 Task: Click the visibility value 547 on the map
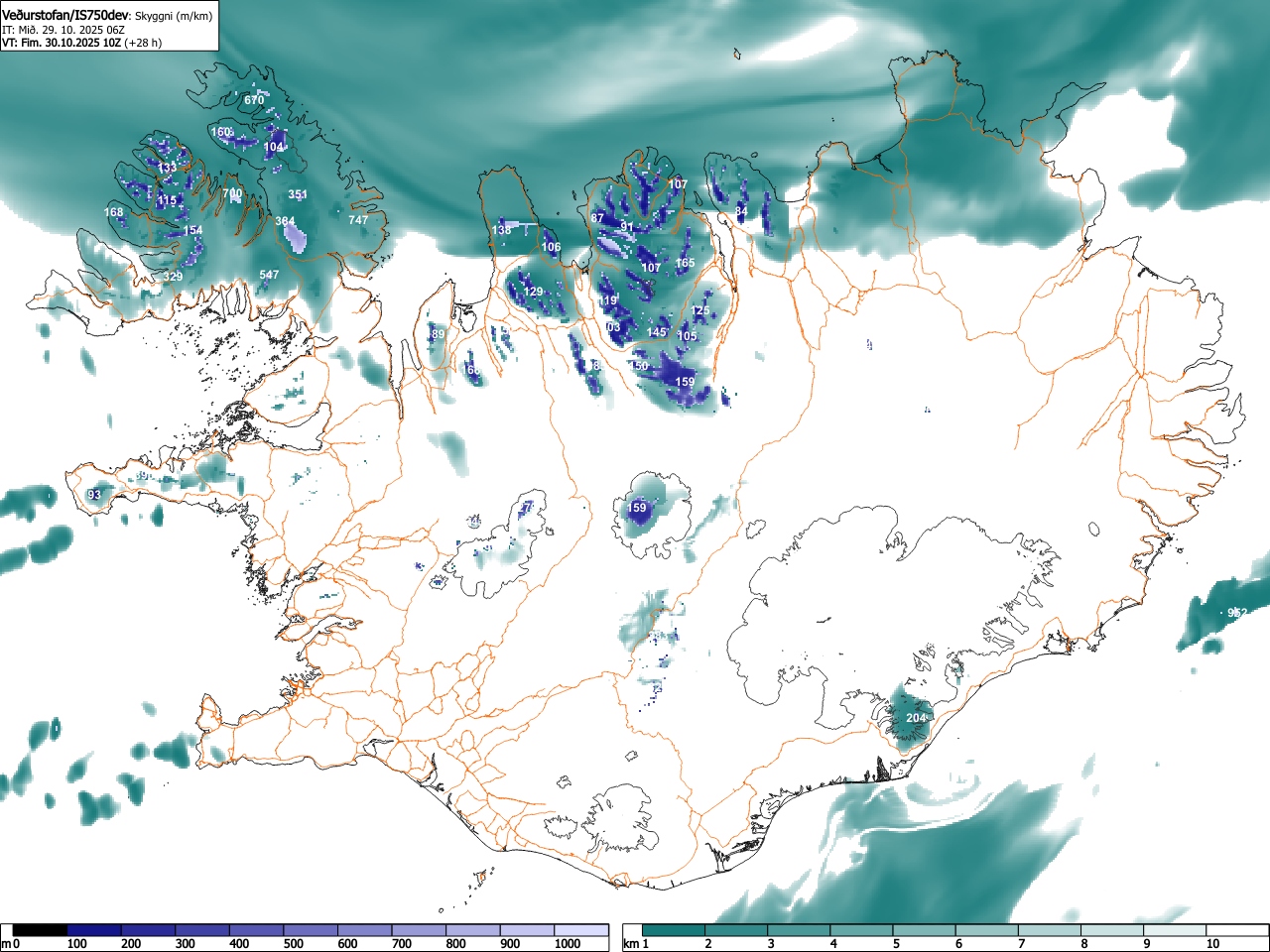pyautogui.click(x=269, y=275)
